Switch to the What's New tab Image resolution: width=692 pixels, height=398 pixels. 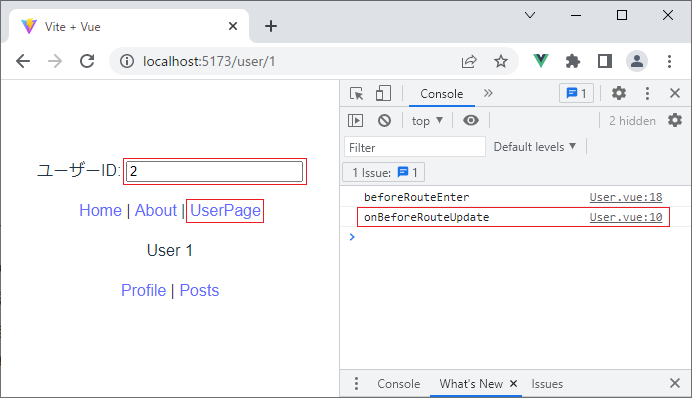pos(471,384)
